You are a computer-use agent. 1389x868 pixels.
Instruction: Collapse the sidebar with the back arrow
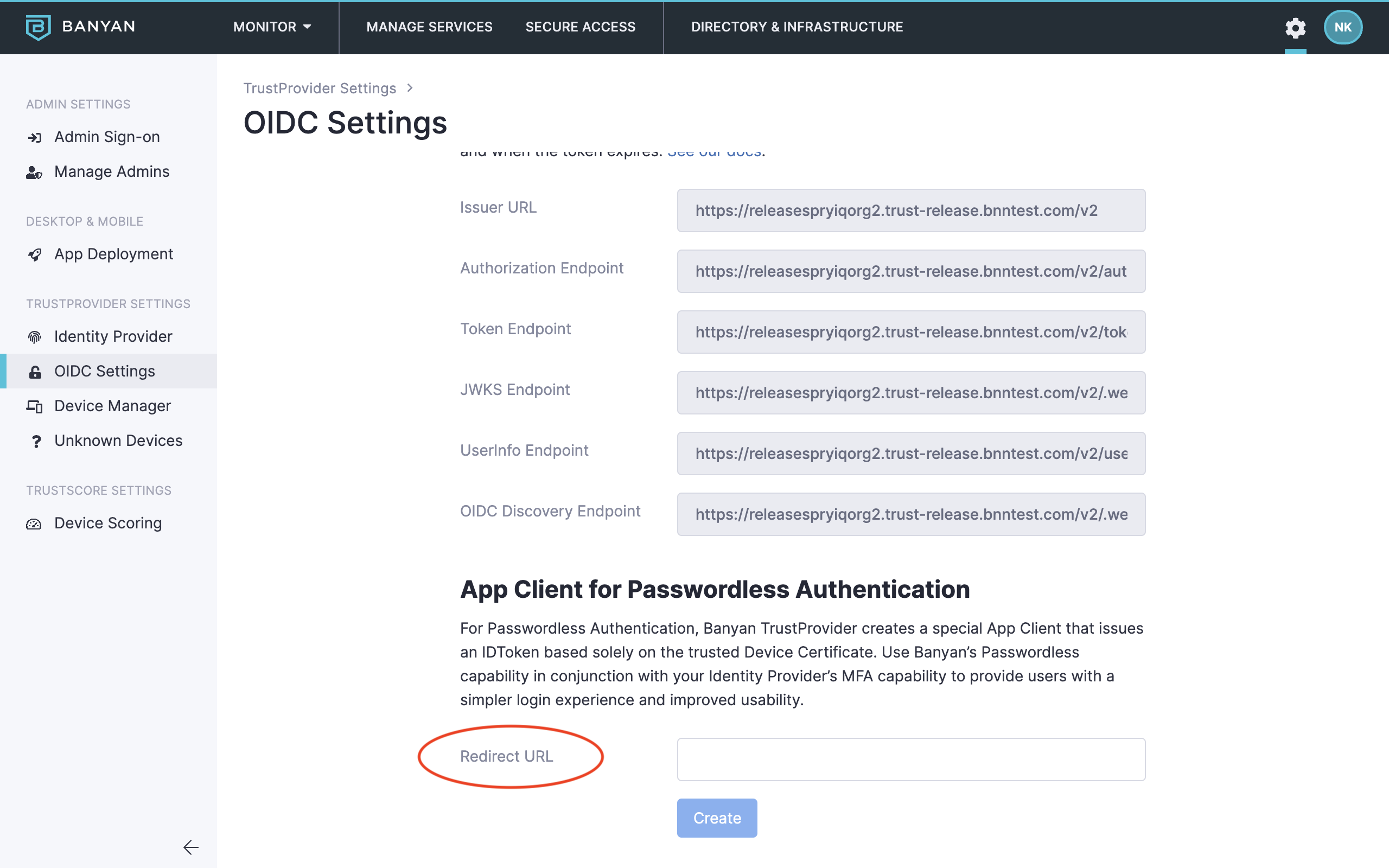coord(190,847)
